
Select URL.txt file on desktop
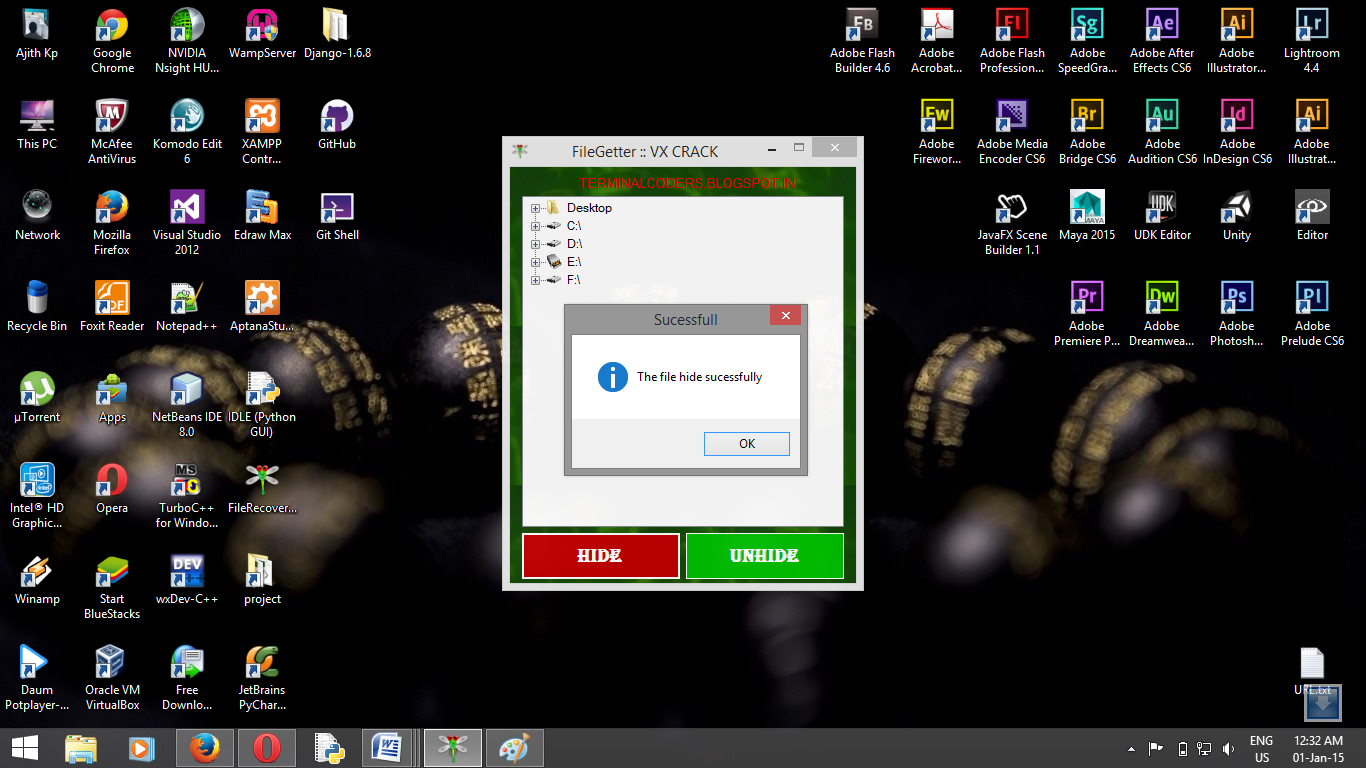1312,671
